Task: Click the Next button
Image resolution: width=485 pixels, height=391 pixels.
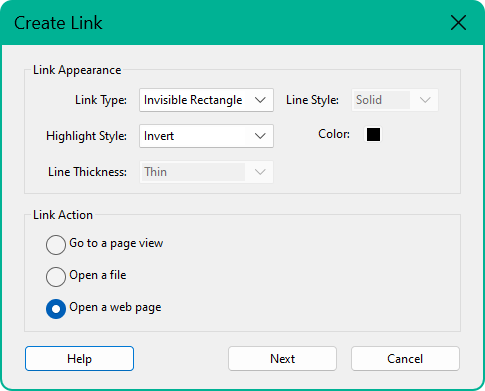Action: tap(282, 359)
